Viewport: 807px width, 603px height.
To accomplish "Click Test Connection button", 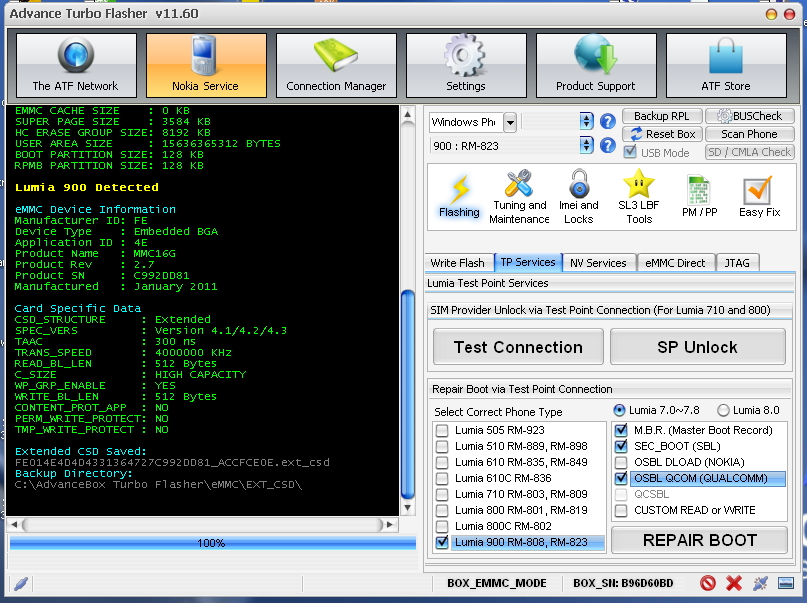I will pos(518,347).
